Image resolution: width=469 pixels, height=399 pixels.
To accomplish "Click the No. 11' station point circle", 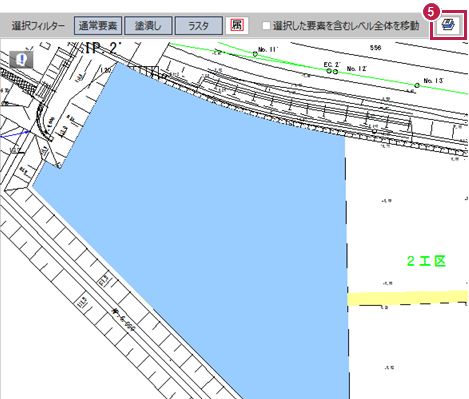I will pos(255,54).
